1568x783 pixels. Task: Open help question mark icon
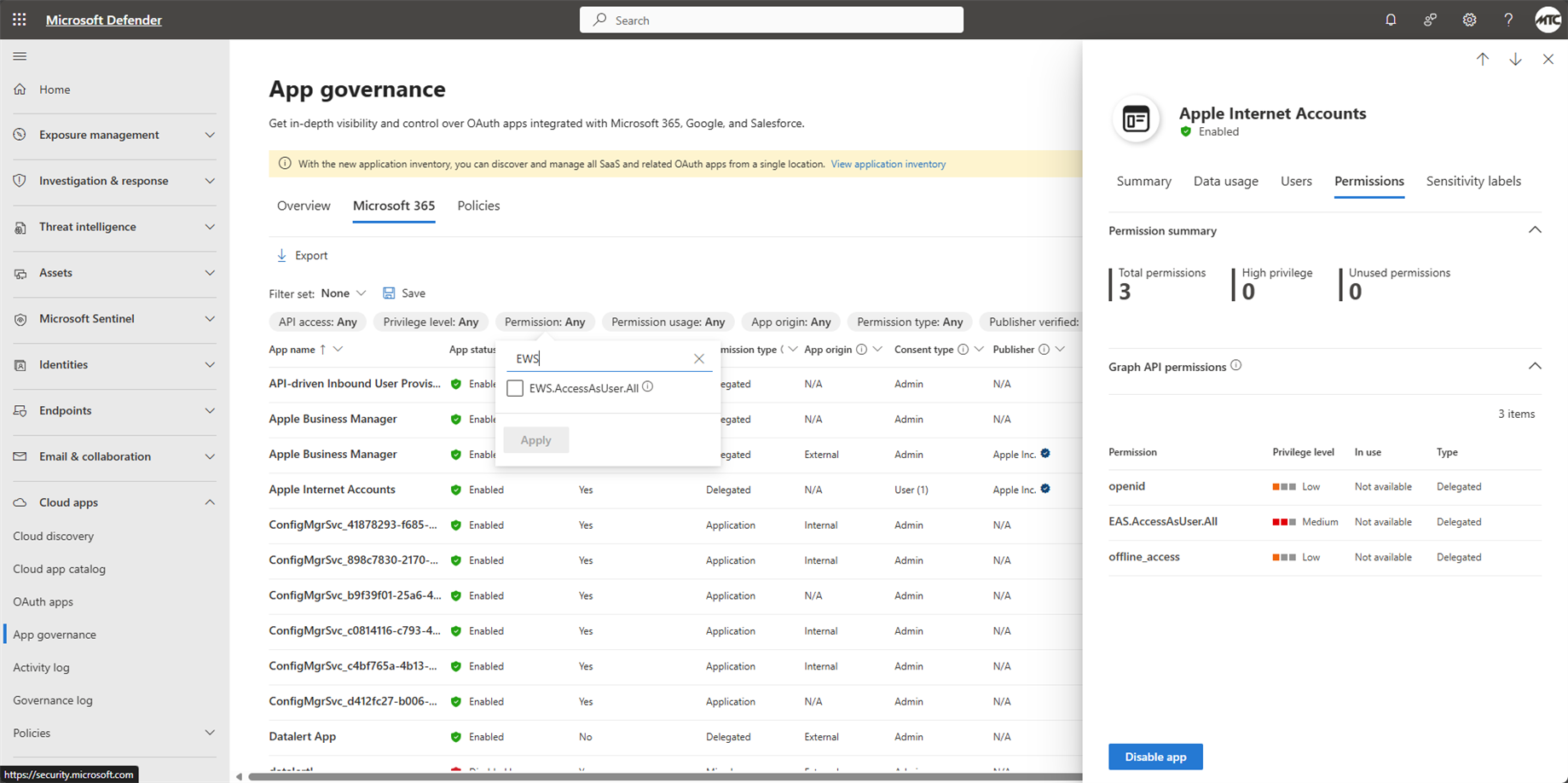pyautogui.click(x=1508, y=20)
